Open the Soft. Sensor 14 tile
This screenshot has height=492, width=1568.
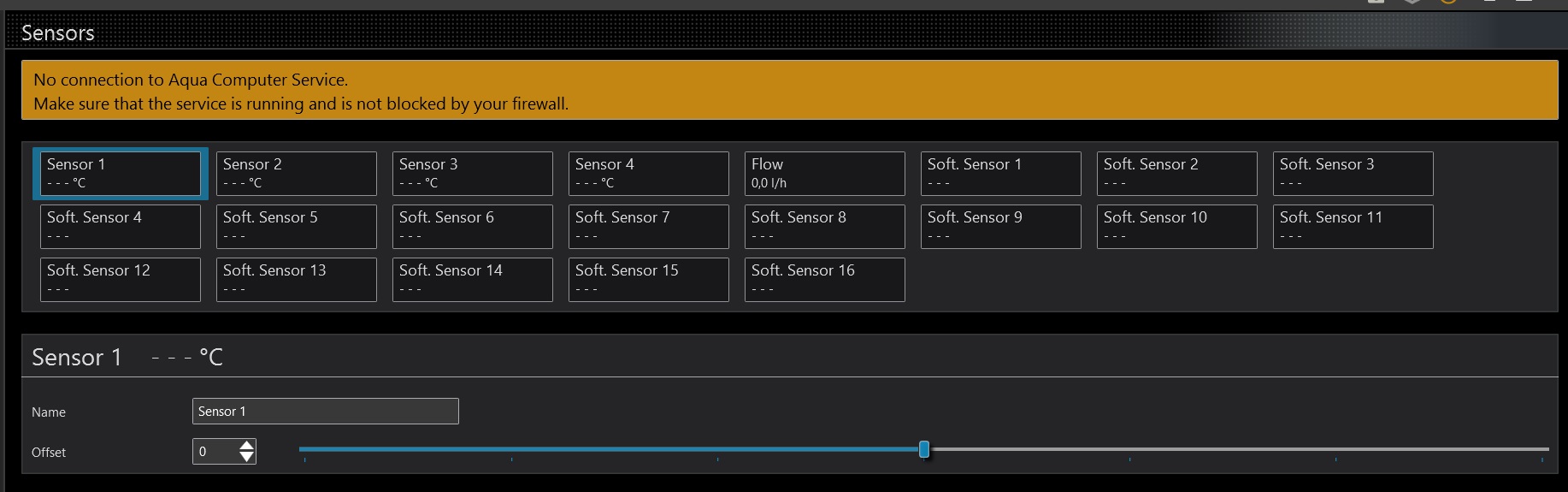click(x=473, y=280)
